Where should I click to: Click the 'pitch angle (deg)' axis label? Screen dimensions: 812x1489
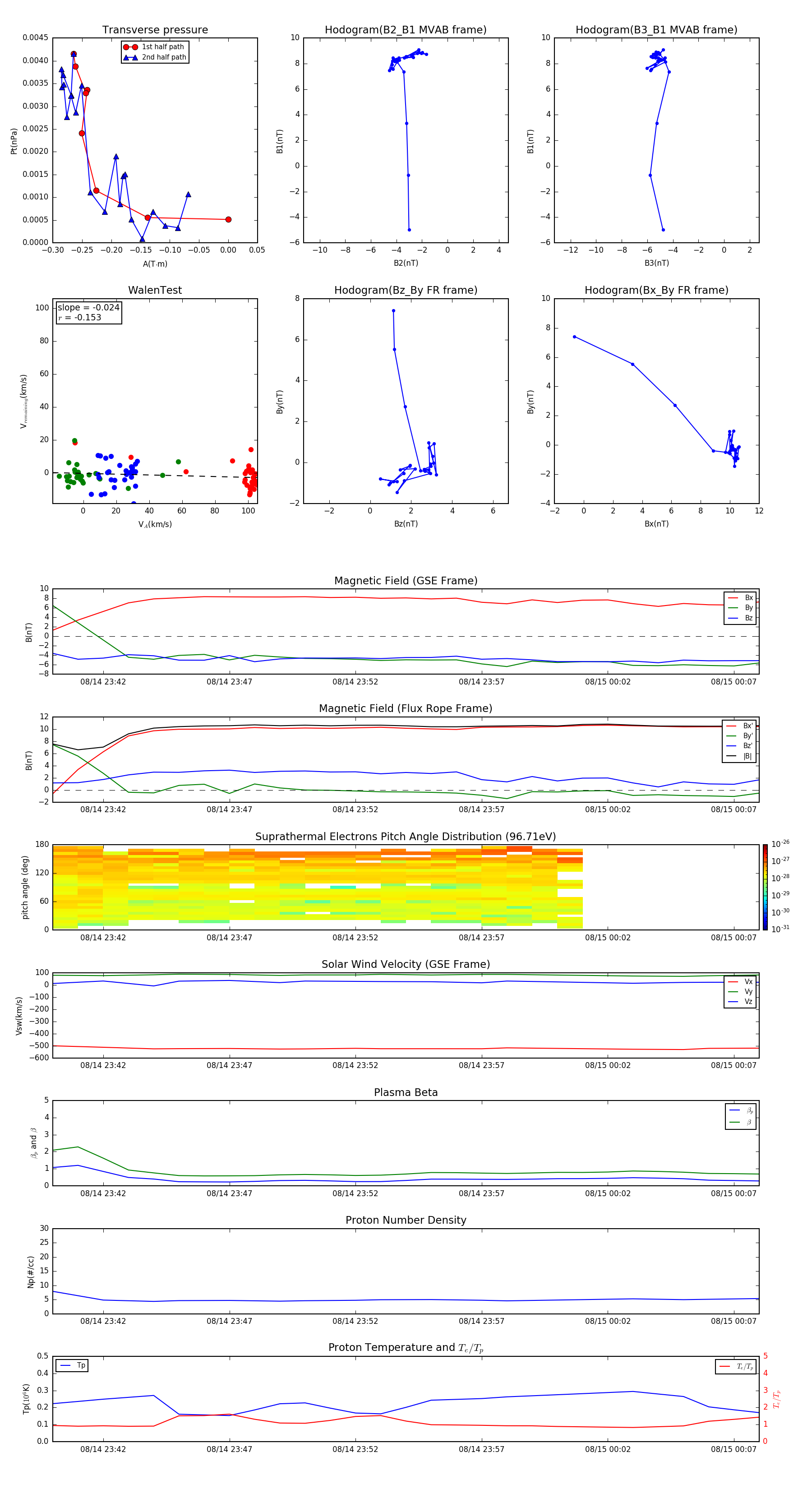(x=25, y=887)
